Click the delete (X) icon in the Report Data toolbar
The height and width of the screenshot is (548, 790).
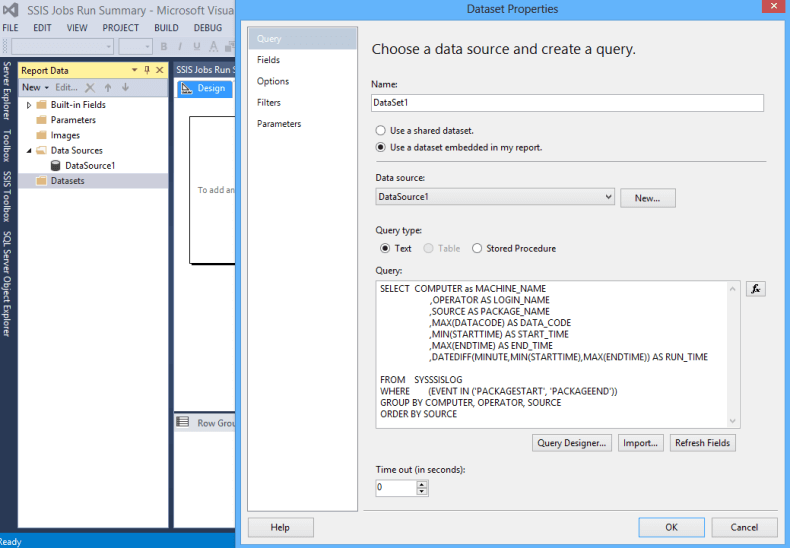click(x=90, y=88)
